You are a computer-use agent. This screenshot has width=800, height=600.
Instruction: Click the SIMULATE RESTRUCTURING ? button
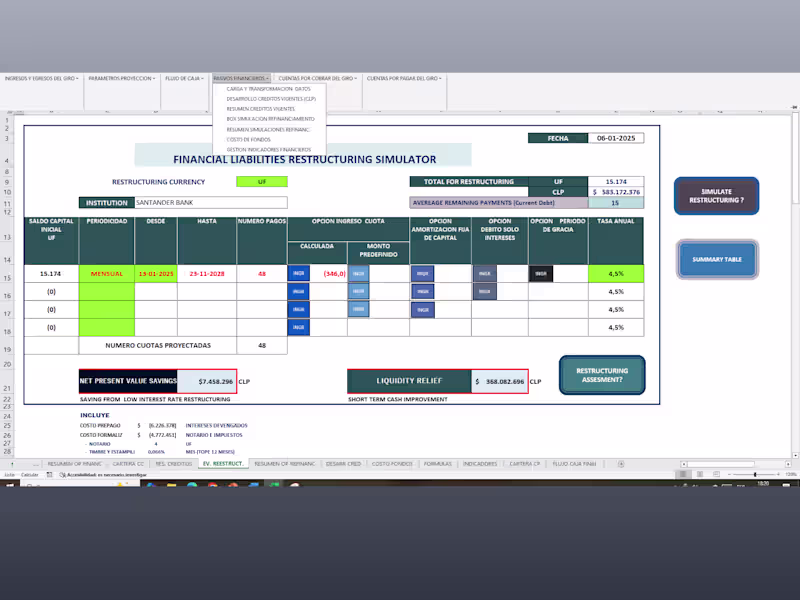(x=716, y=196)
